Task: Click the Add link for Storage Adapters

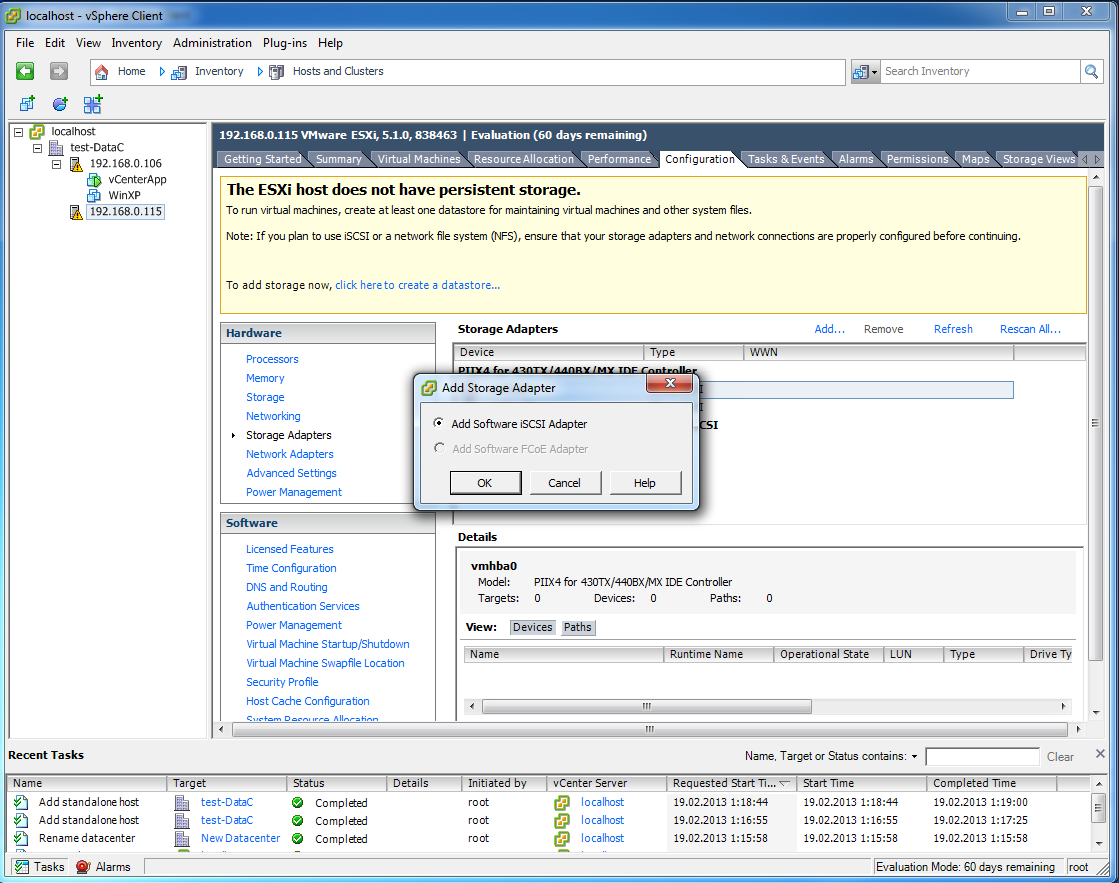Action: pyautogui.click(x=829, y=329)
